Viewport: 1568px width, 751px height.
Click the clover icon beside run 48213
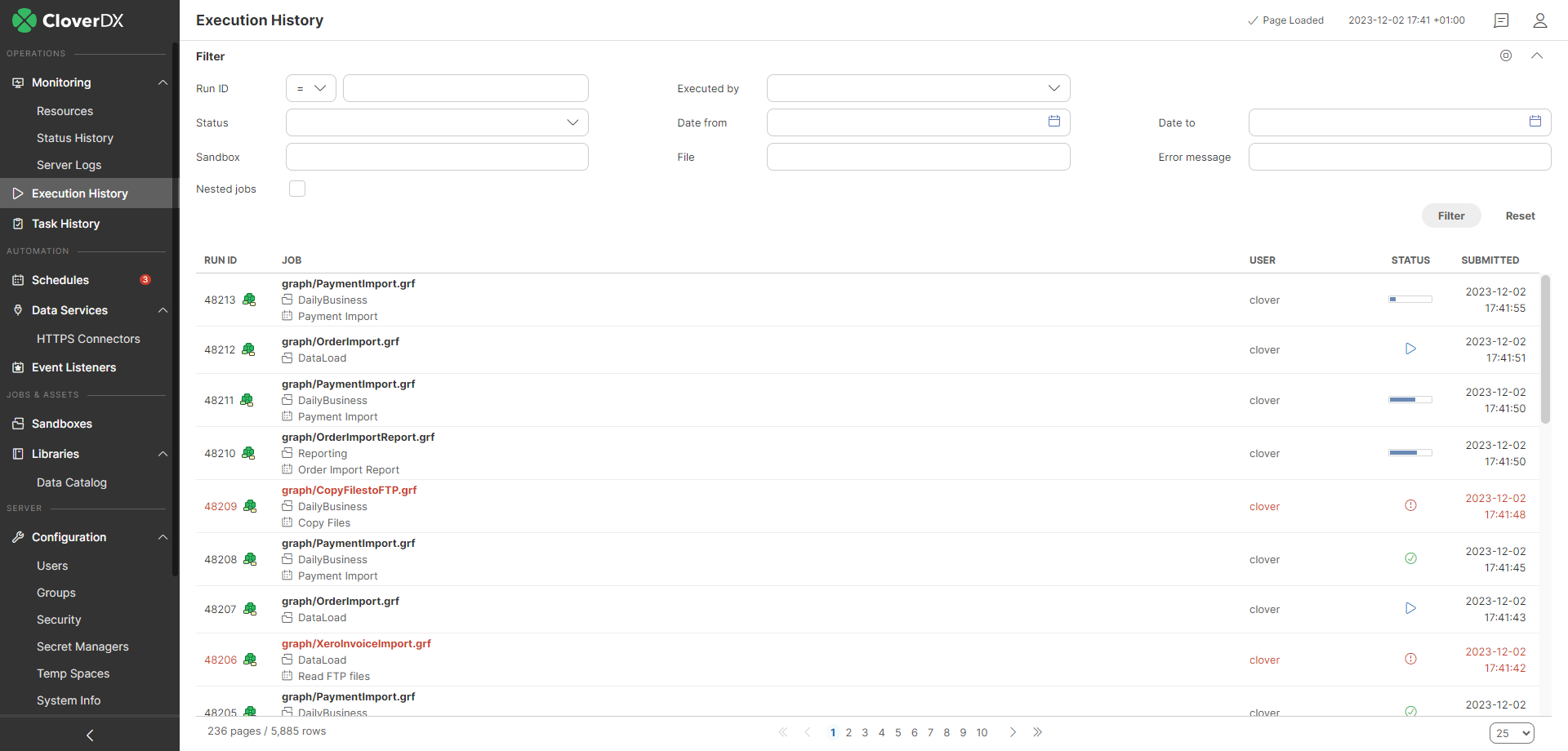pyautogui.click(x=249, y=300)
